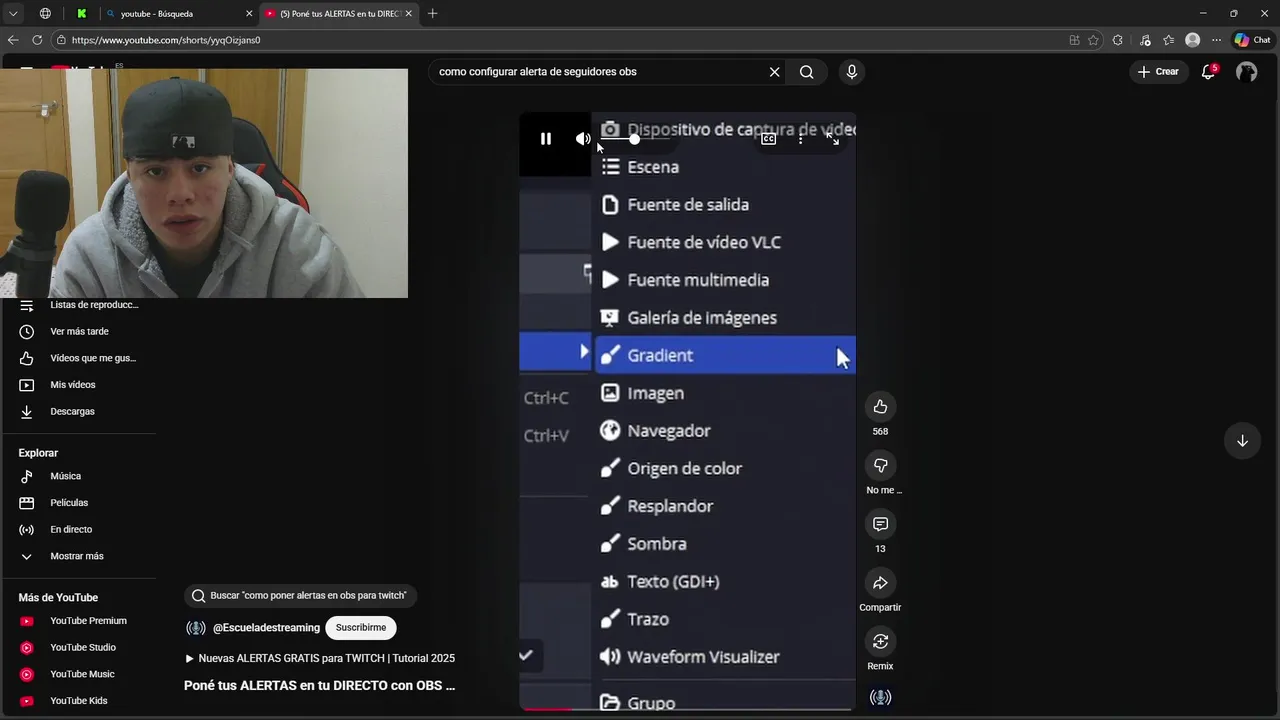The image size is (1280, 720).
Task: Go to the next short arrow
Action: [1242, 441]
